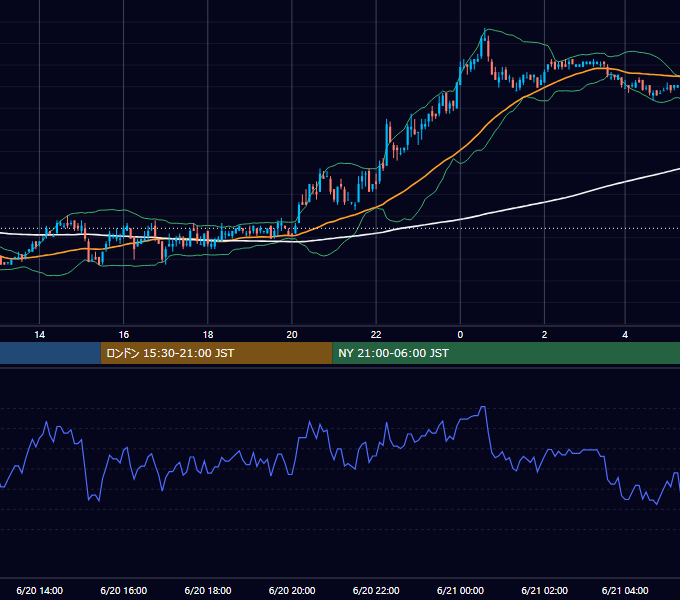Image resolution: width=680 pixels, height=600 pixels.
Task: Click the 2 hour label on price chart axis
Action: click(544, 335)
